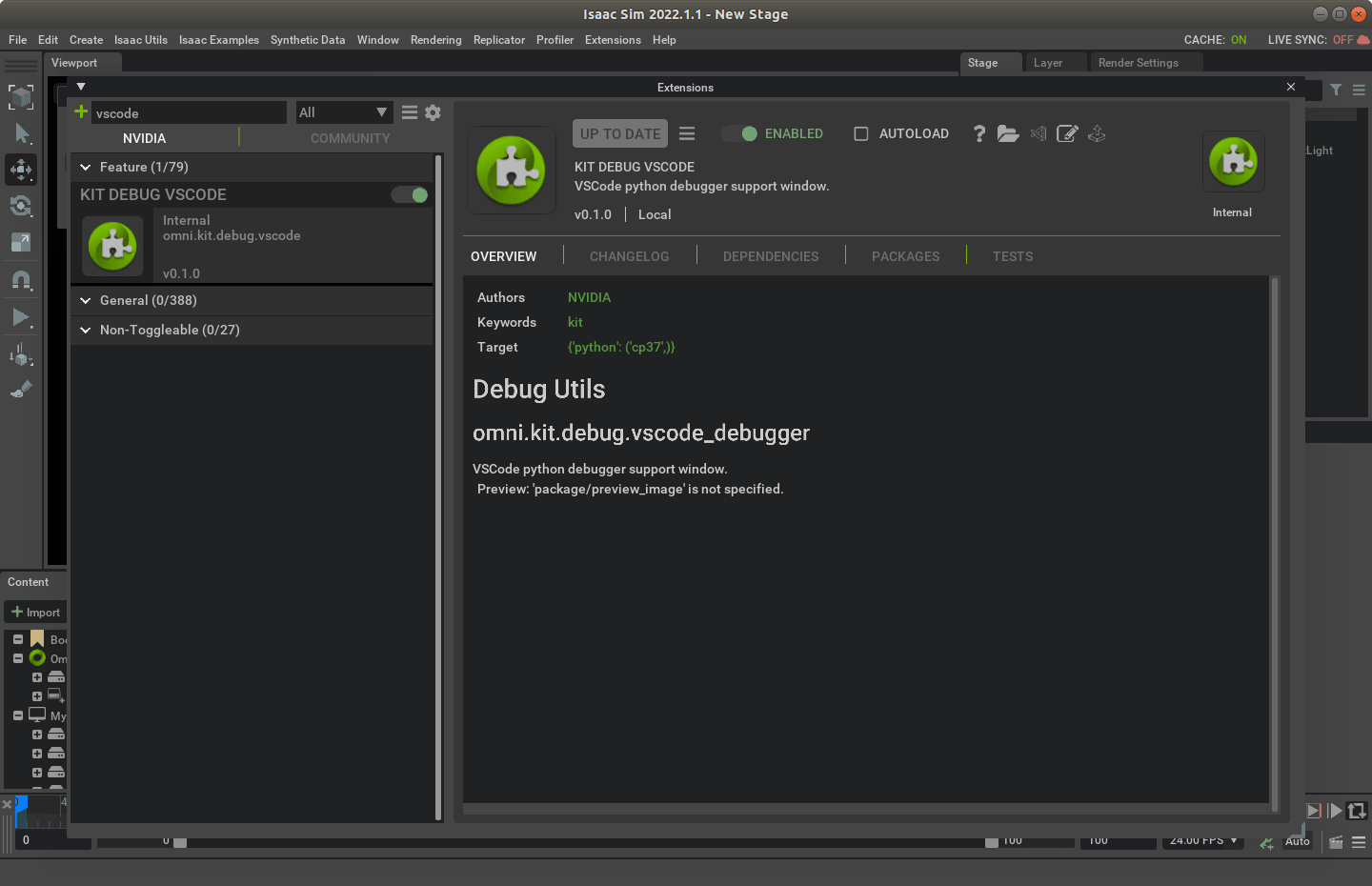
Task: Collapse the My Computer tree node
Action: point(18,715)
